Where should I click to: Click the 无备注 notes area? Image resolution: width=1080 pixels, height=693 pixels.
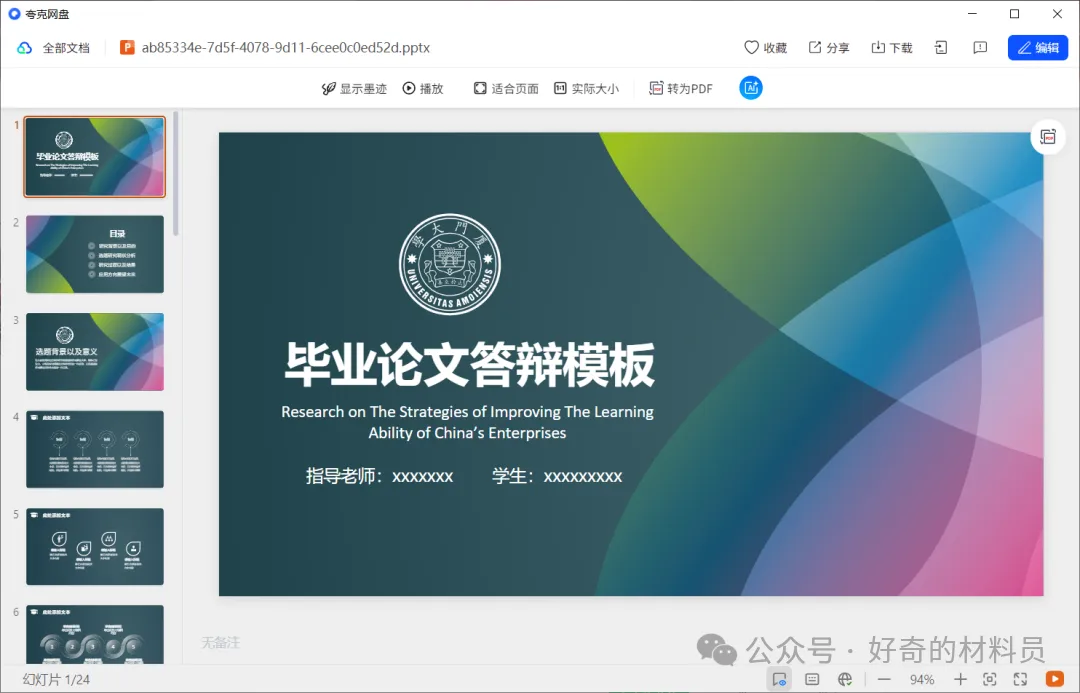tap(220, 643)
